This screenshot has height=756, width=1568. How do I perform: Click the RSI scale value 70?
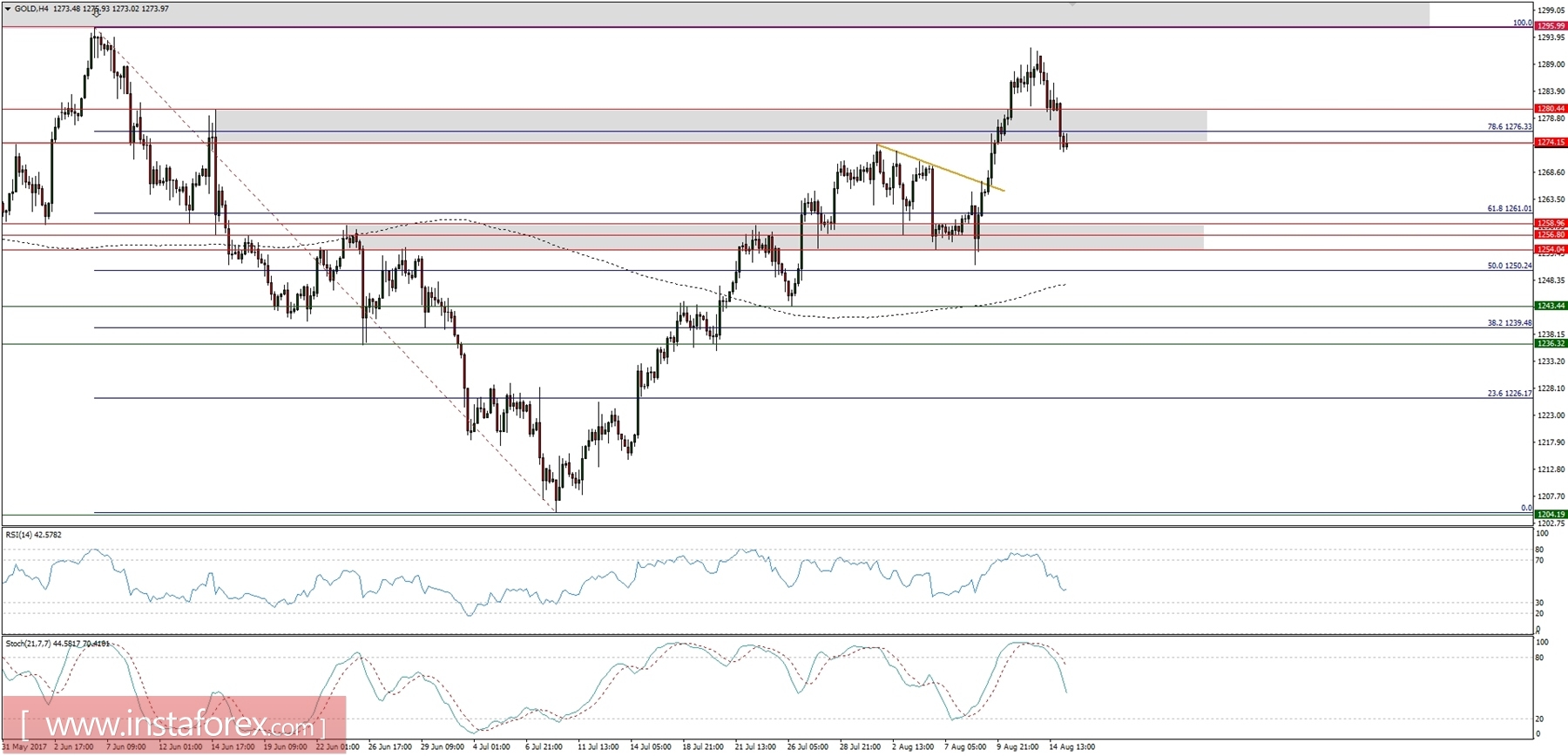tap(1539, 560)
